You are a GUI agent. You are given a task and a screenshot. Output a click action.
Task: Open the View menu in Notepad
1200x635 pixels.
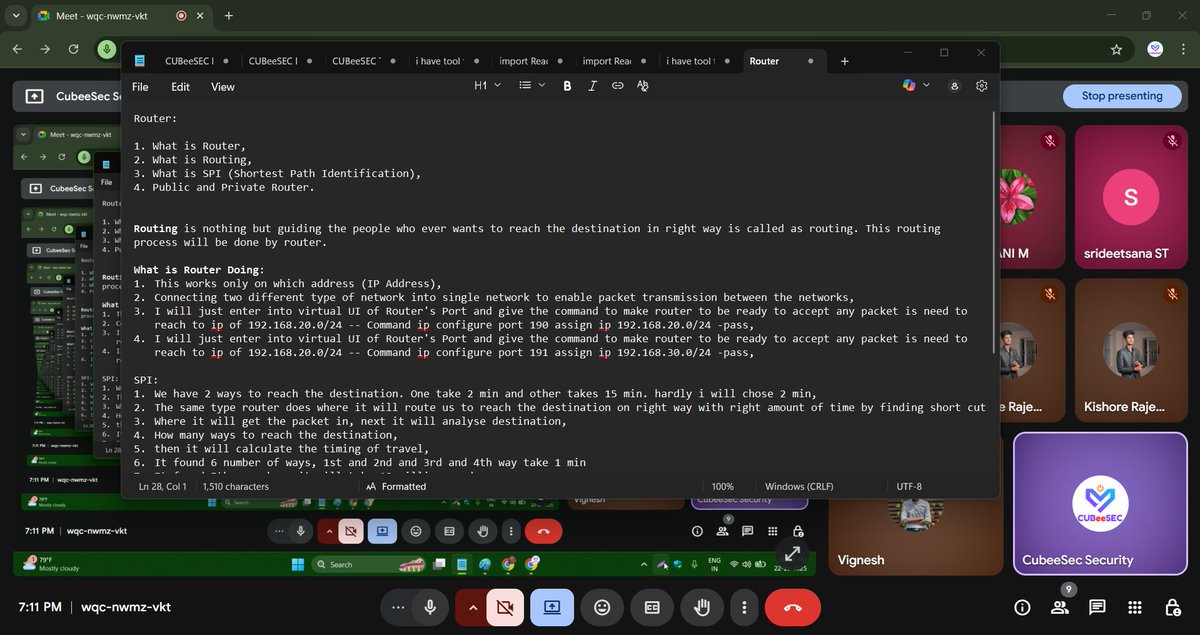(x=223, y=87)
